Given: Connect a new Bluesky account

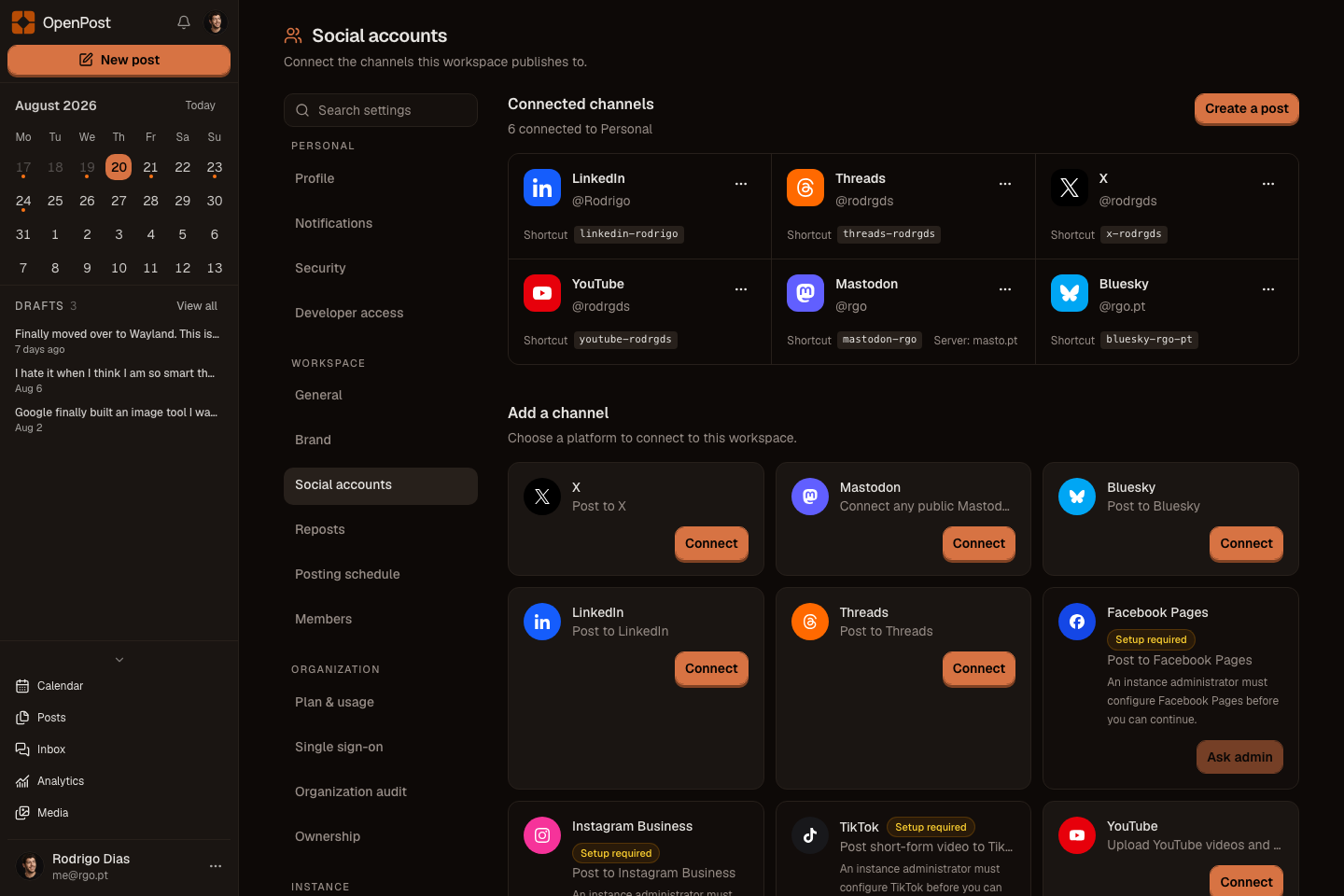Looking at the screenshot, I should (1246, 543).
